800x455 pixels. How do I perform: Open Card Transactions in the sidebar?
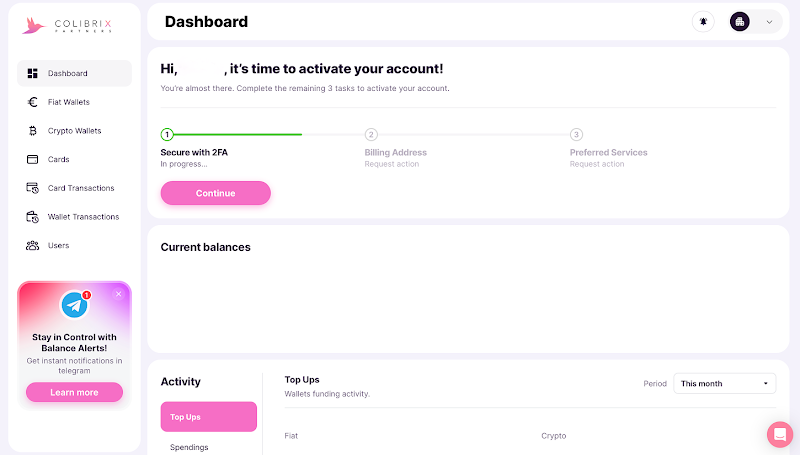click(80, 188)
